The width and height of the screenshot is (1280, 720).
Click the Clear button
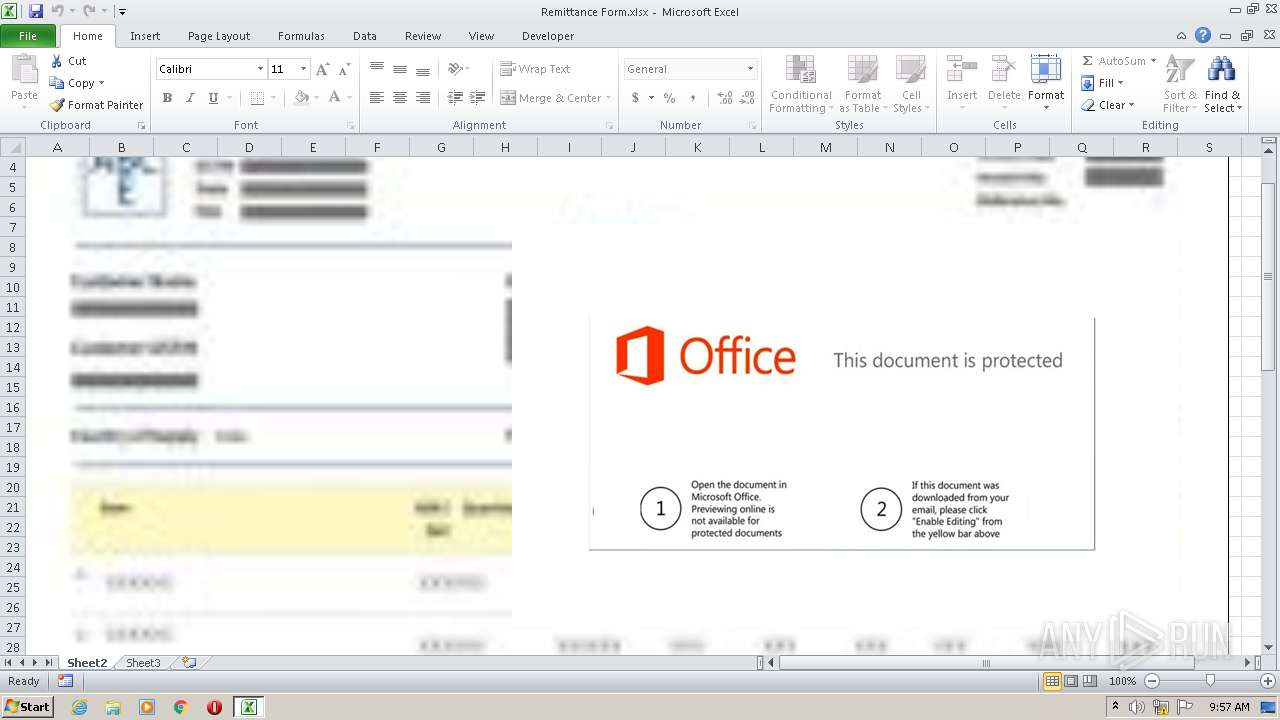click(x=1107, y=105)
